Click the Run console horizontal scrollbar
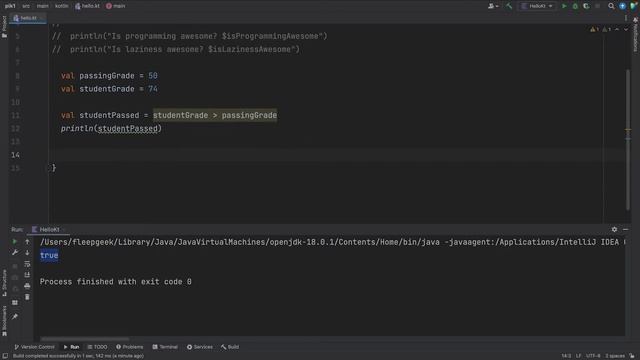640x360 pixels. click(85, 339)
